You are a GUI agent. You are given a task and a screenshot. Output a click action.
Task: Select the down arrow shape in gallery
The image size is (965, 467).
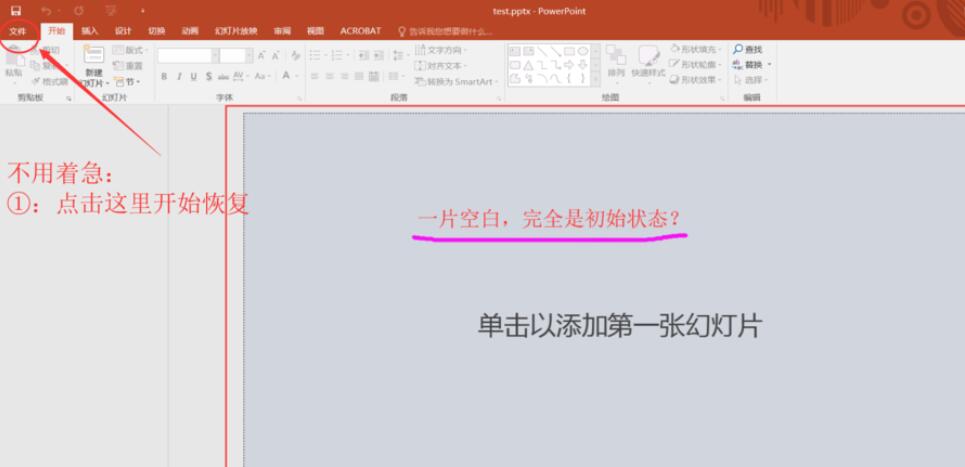(x=582, y=65)
